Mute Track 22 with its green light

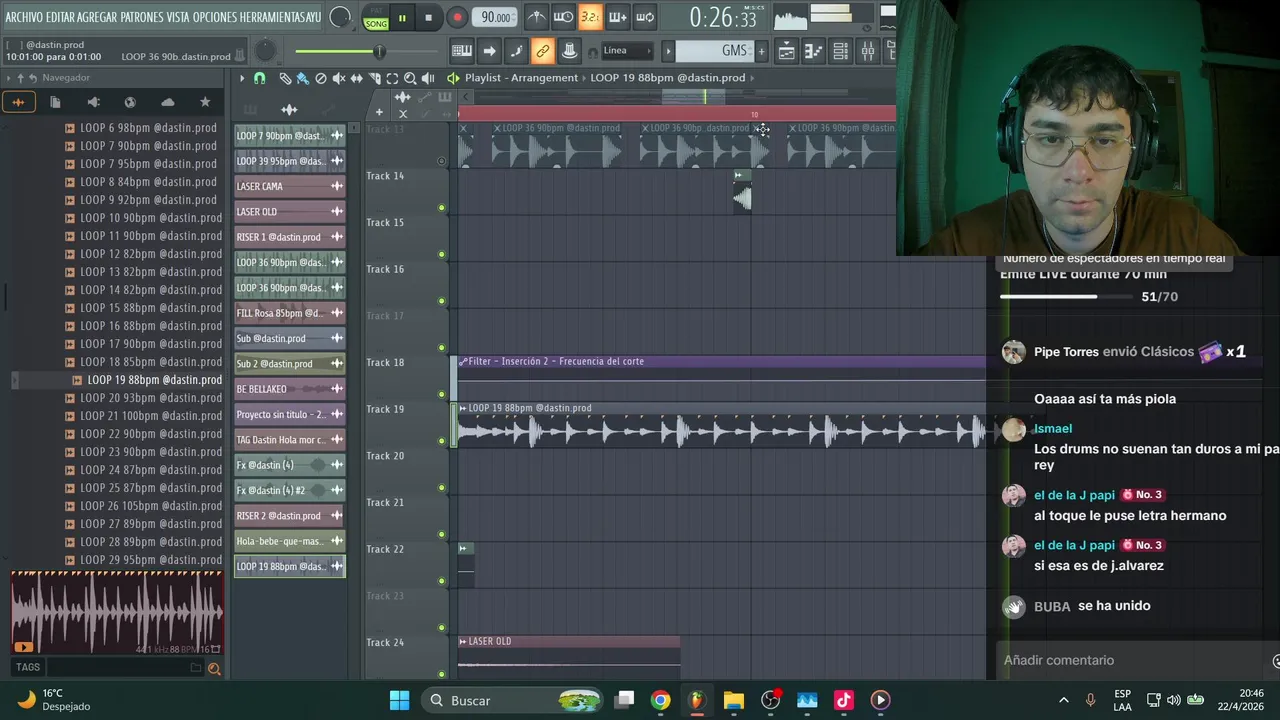pos(441,581)
